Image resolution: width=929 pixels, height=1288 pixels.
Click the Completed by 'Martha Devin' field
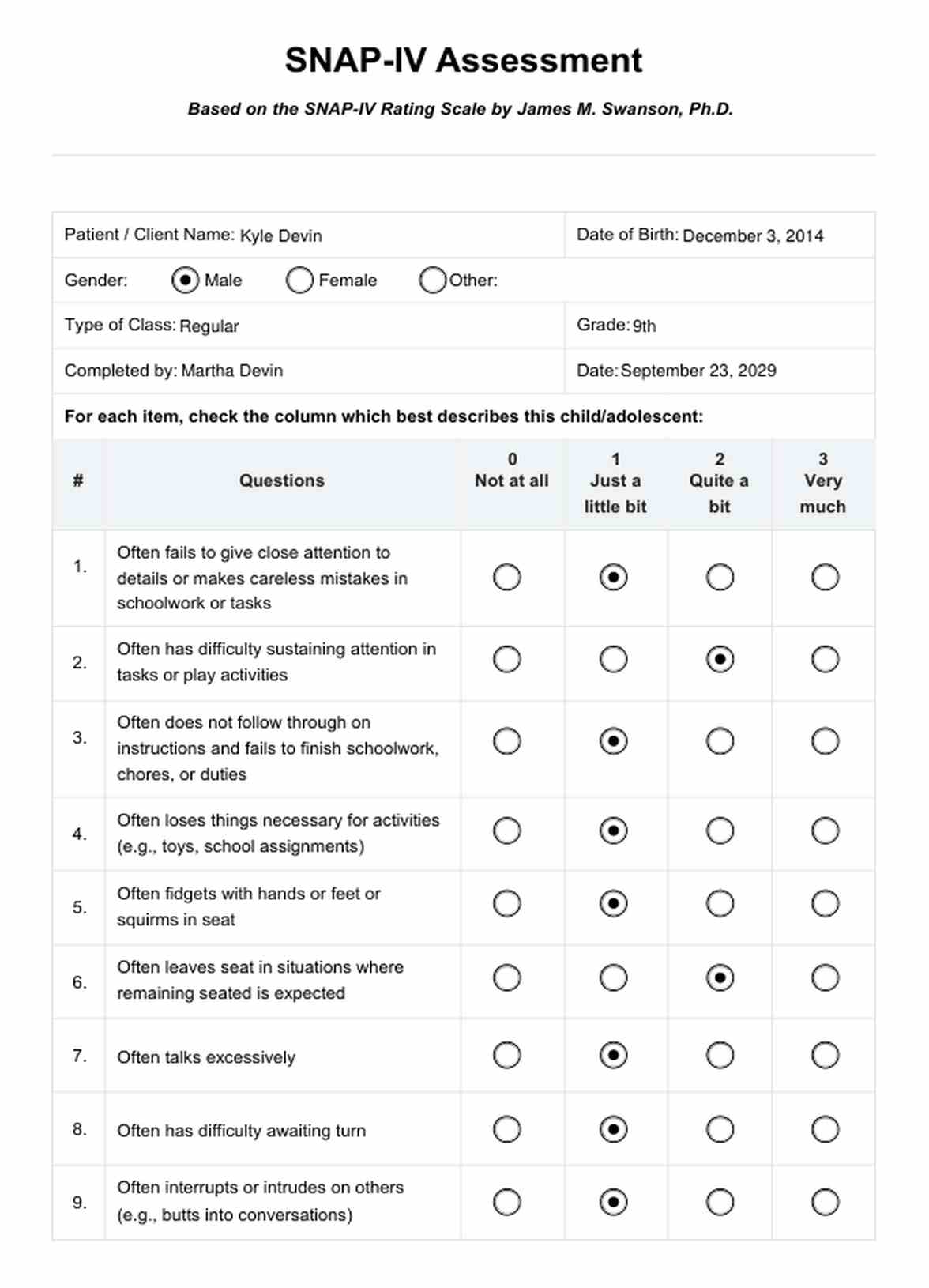pyautogui.click(x=232, y=371)
